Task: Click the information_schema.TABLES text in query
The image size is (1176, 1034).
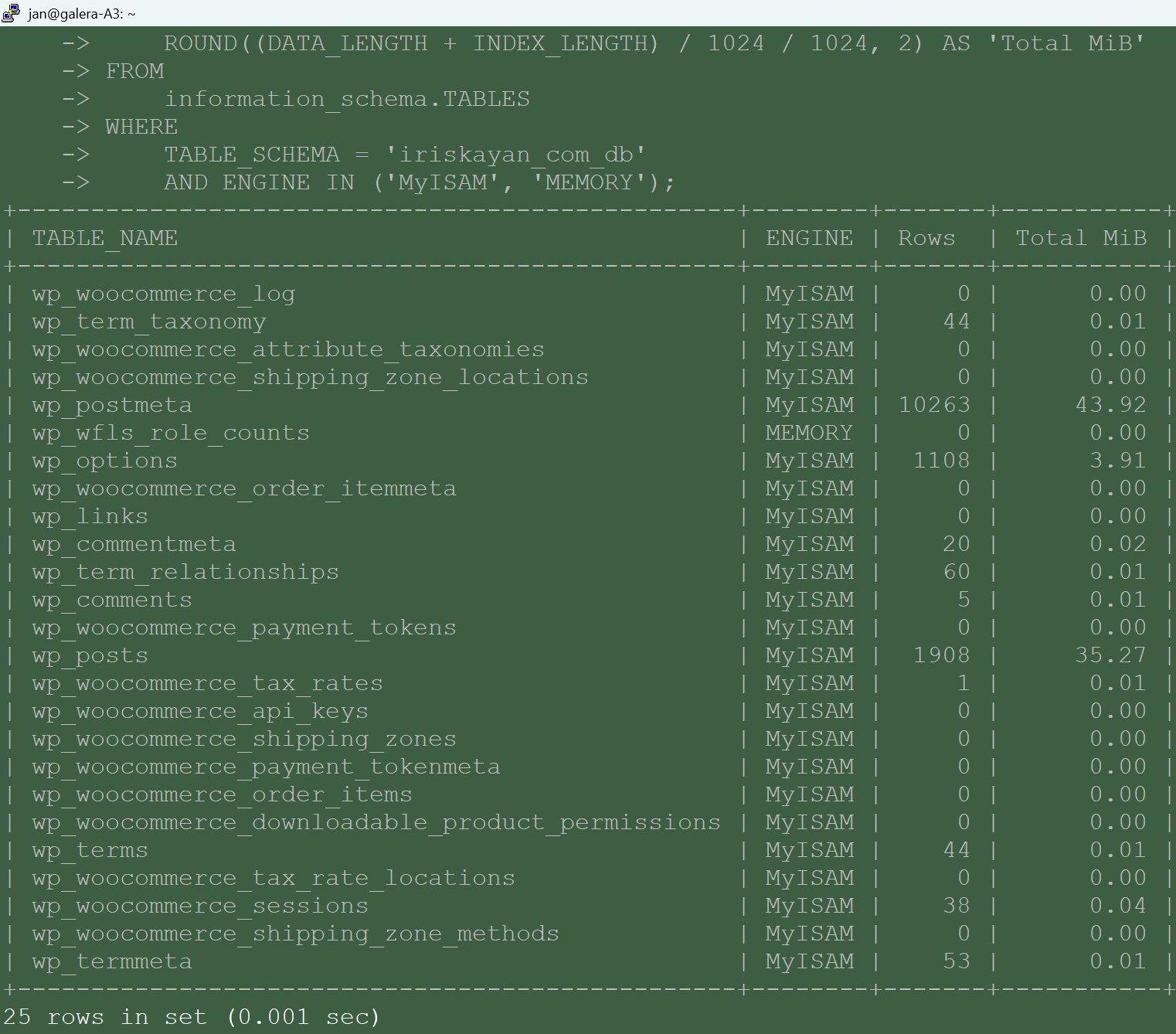Action: 347,99
